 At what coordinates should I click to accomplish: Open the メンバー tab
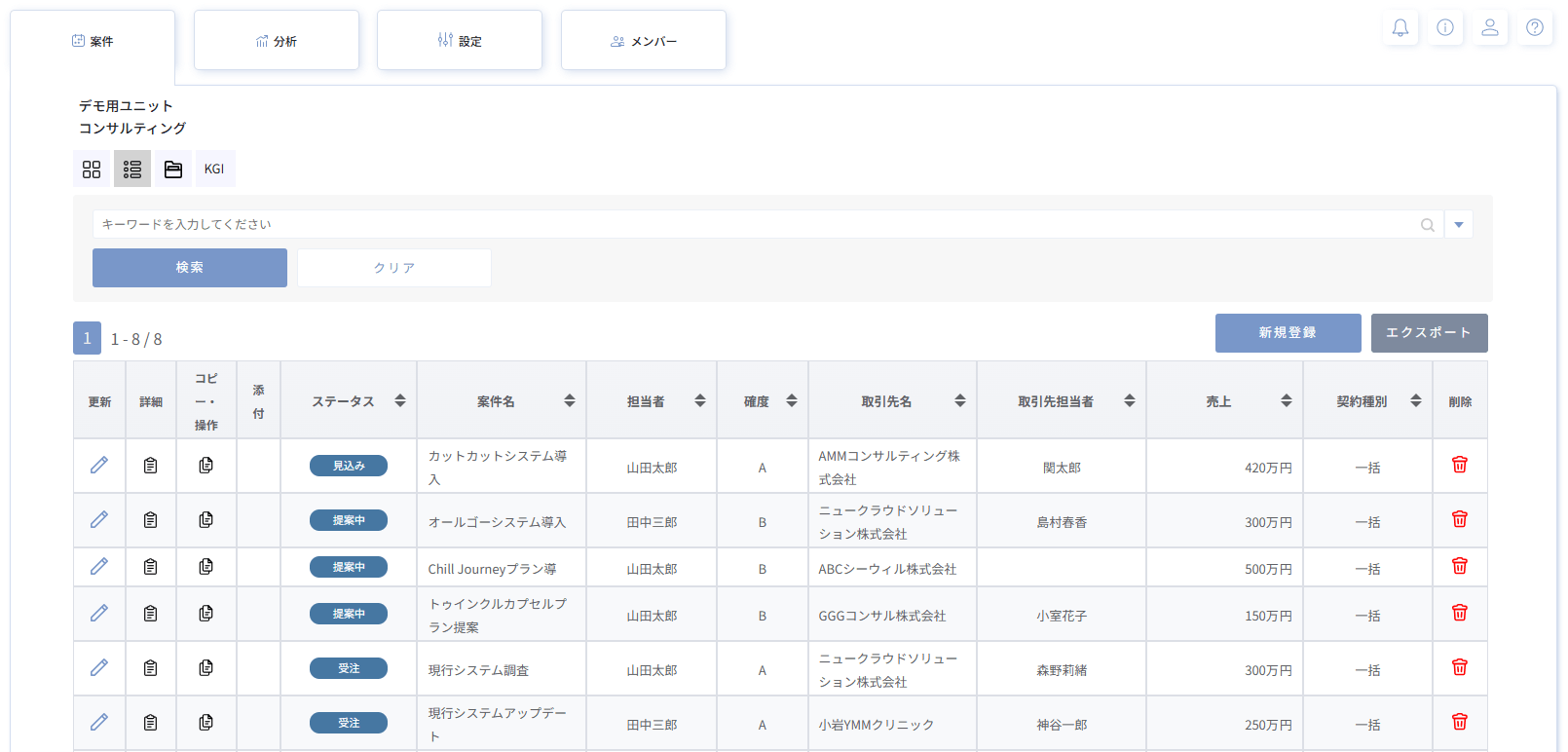coord(643,41)
